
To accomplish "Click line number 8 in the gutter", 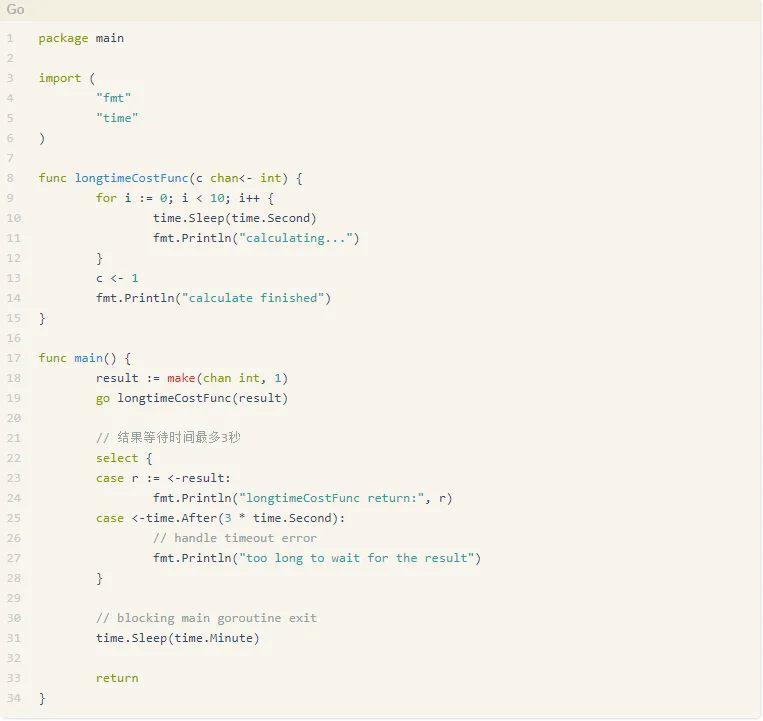I will (x=10, y=178).
